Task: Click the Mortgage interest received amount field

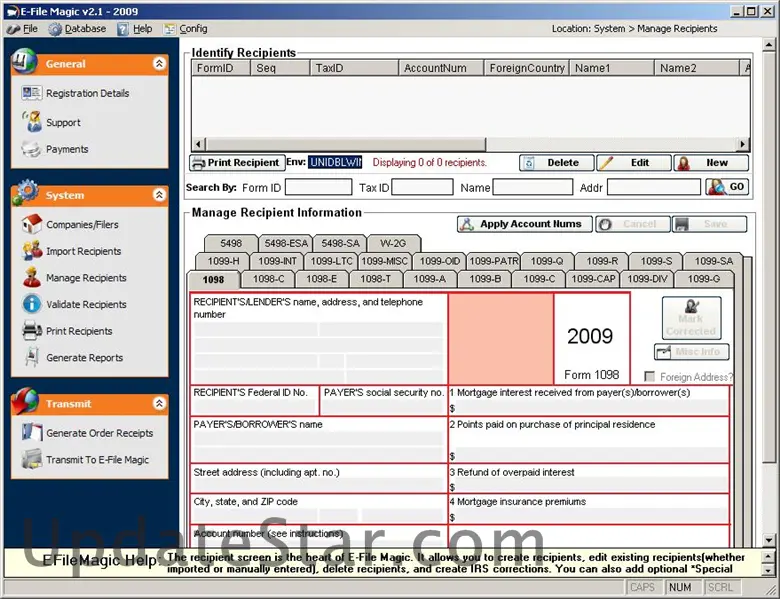Action: (591, 408)
